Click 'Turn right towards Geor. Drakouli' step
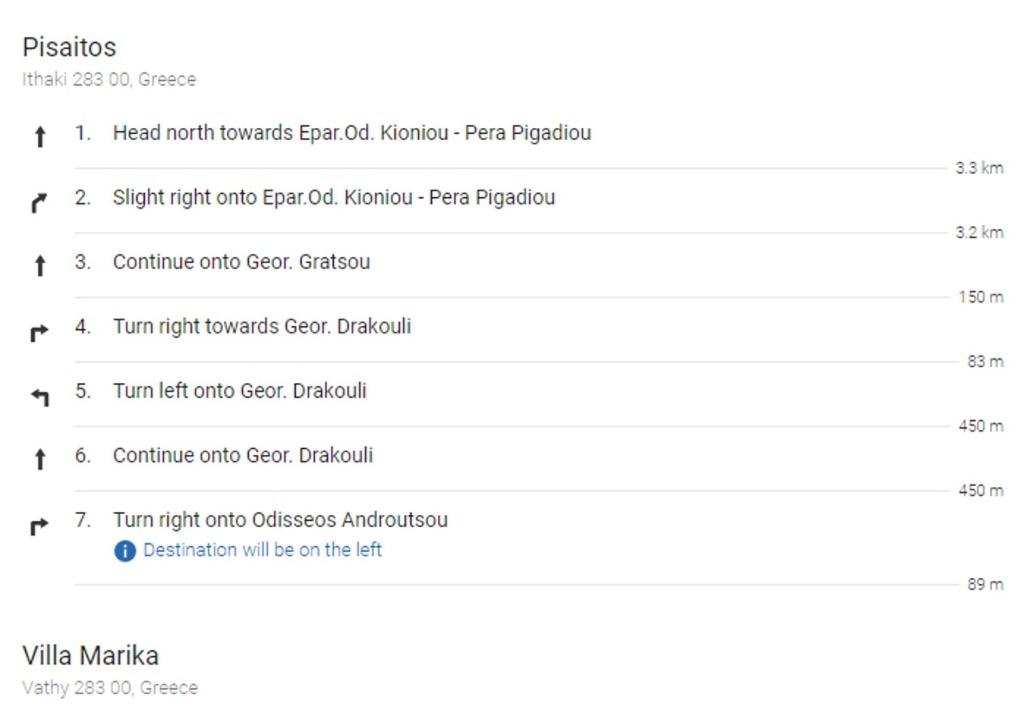Image resolution: width=1020 pixels, height=714 pixels. click(261, 326)
